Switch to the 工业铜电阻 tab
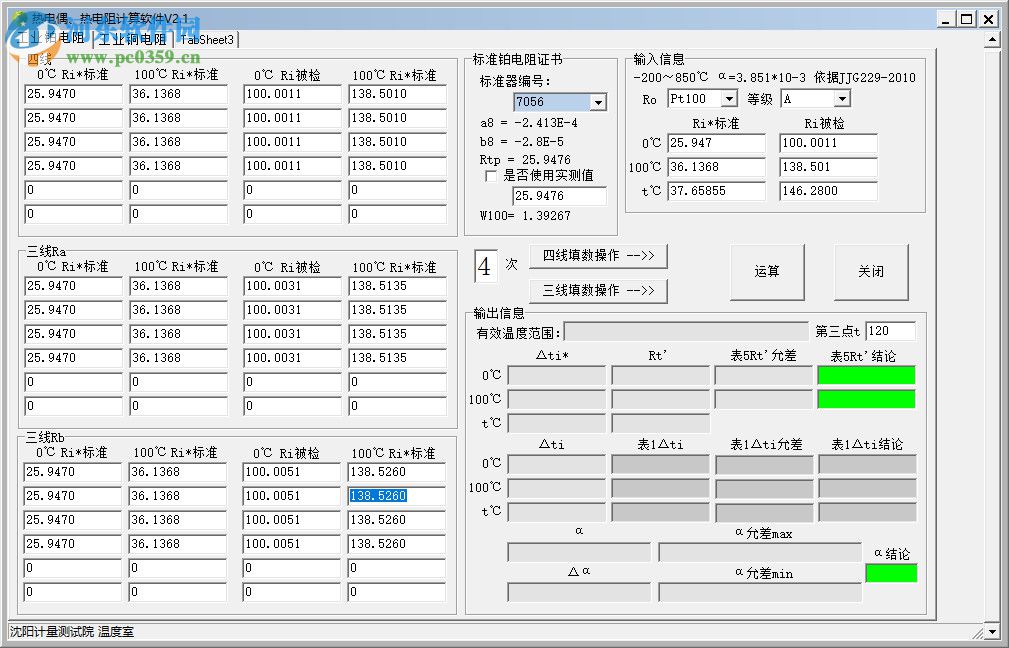The image size is (1009, 648). pyautogui.click(x=132, y=39)
